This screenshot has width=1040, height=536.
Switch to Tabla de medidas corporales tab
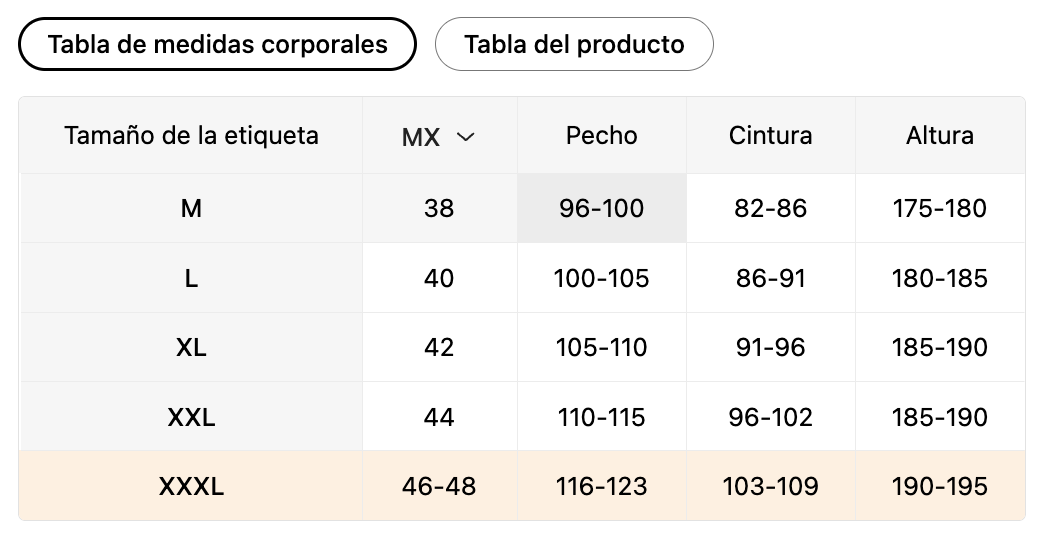click(218, 44)
